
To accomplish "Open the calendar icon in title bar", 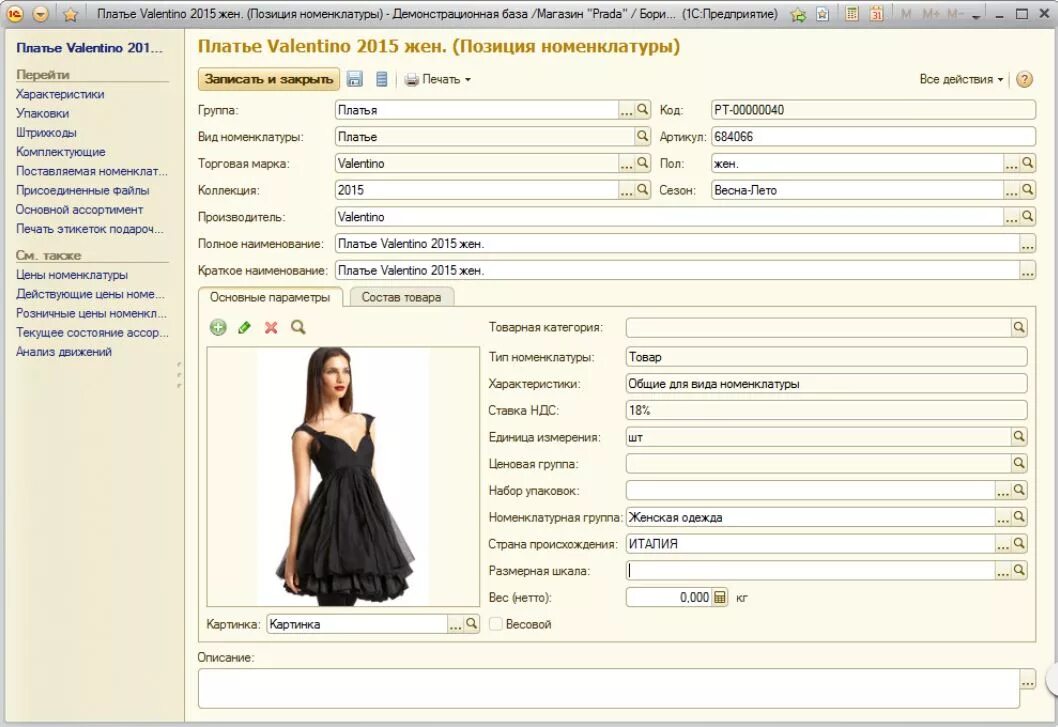I will [x=876, y=14].
